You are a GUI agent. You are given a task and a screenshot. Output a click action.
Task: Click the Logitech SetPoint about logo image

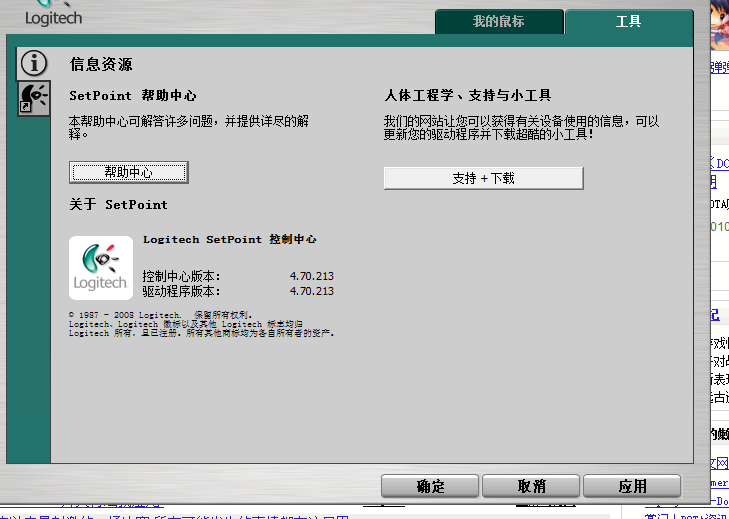coord(101,268)
